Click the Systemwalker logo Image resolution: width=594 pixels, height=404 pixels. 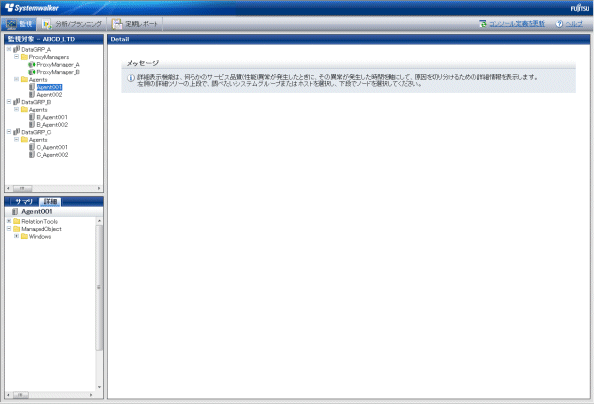point(32,8)
